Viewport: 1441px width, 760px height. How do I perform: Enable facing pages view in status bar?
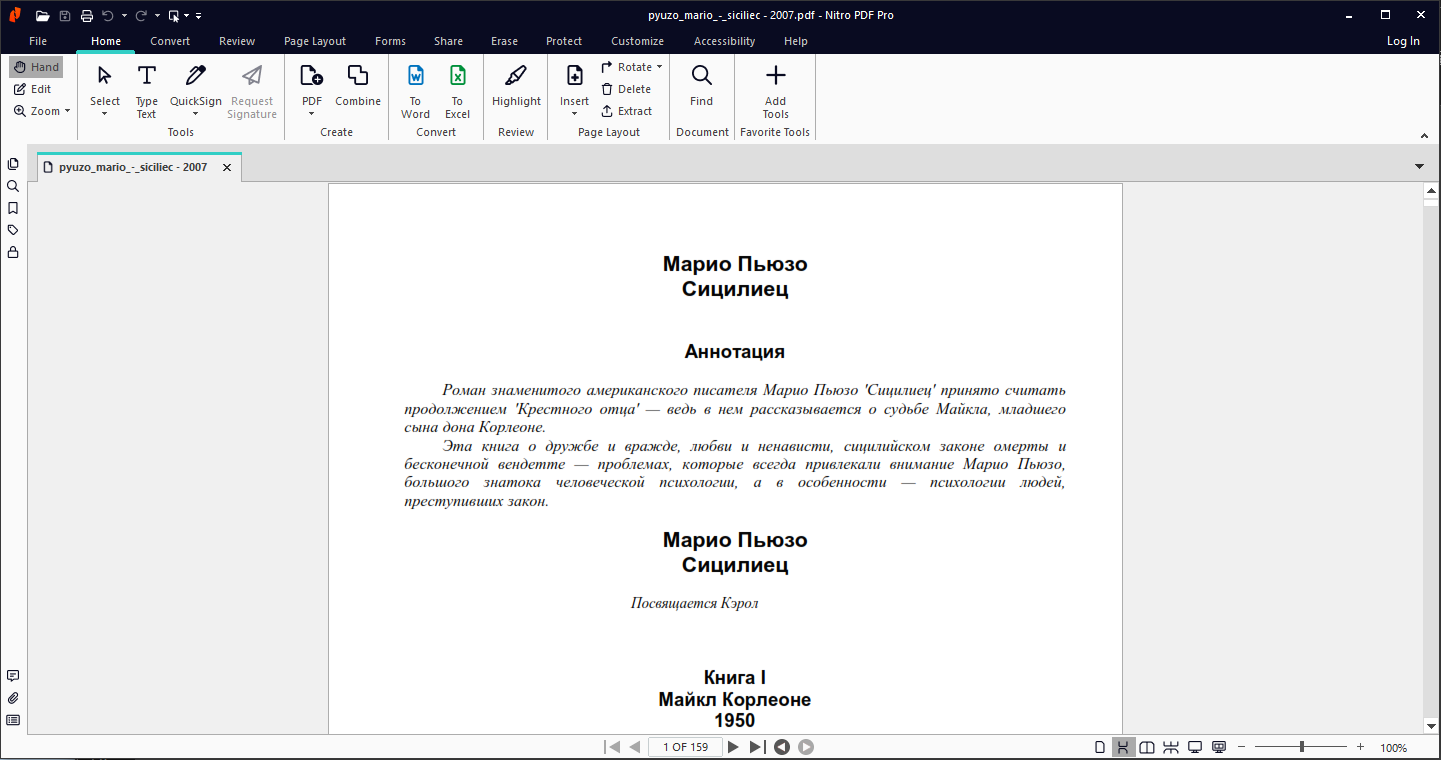(x=1147, y=747)
